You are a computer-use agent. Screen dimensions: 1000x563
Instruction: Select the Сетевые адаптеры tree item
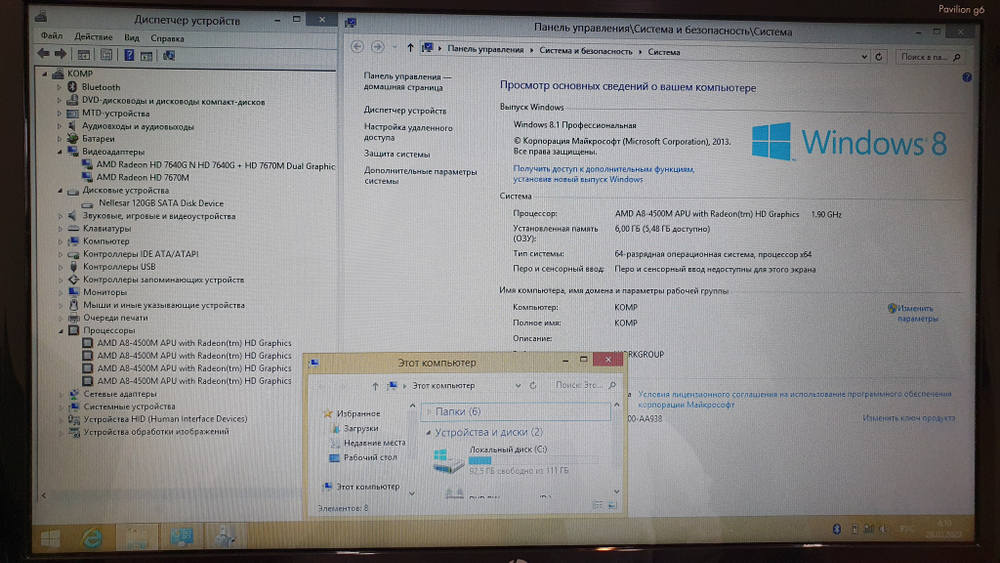coord(119,393)
